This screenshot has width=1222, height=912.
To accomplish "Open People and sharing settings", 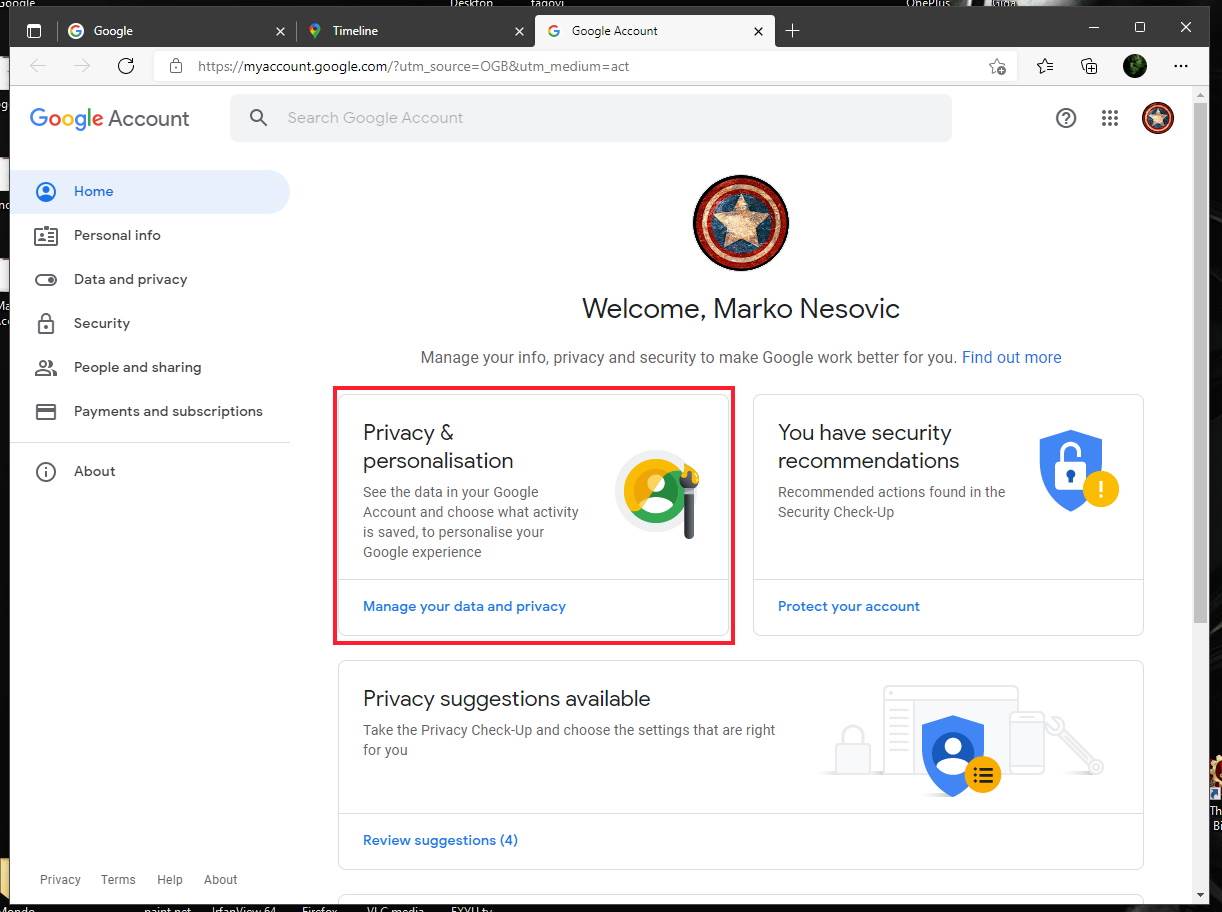I will pyautogui.click(x=138, y=367).
